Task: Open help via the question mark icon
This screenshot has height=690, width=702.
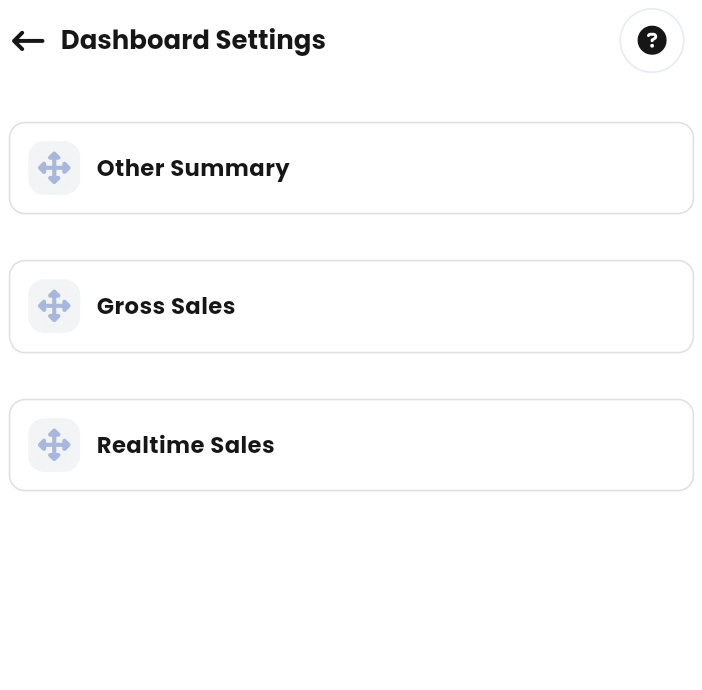Action: (x=652, y=41)
